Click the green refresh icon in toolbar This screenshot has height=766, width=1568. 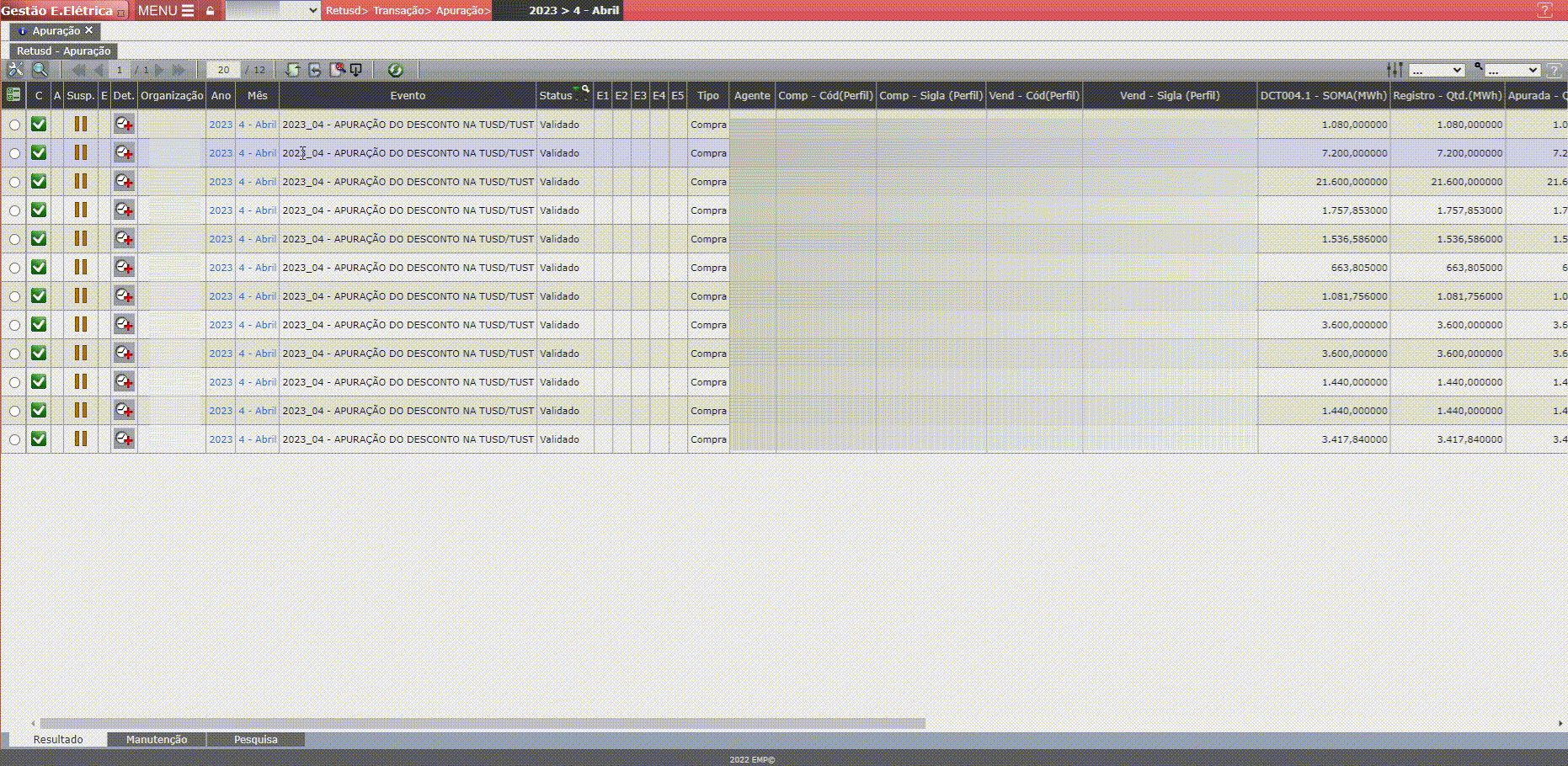pyautogui.click(x=395, y=70)
